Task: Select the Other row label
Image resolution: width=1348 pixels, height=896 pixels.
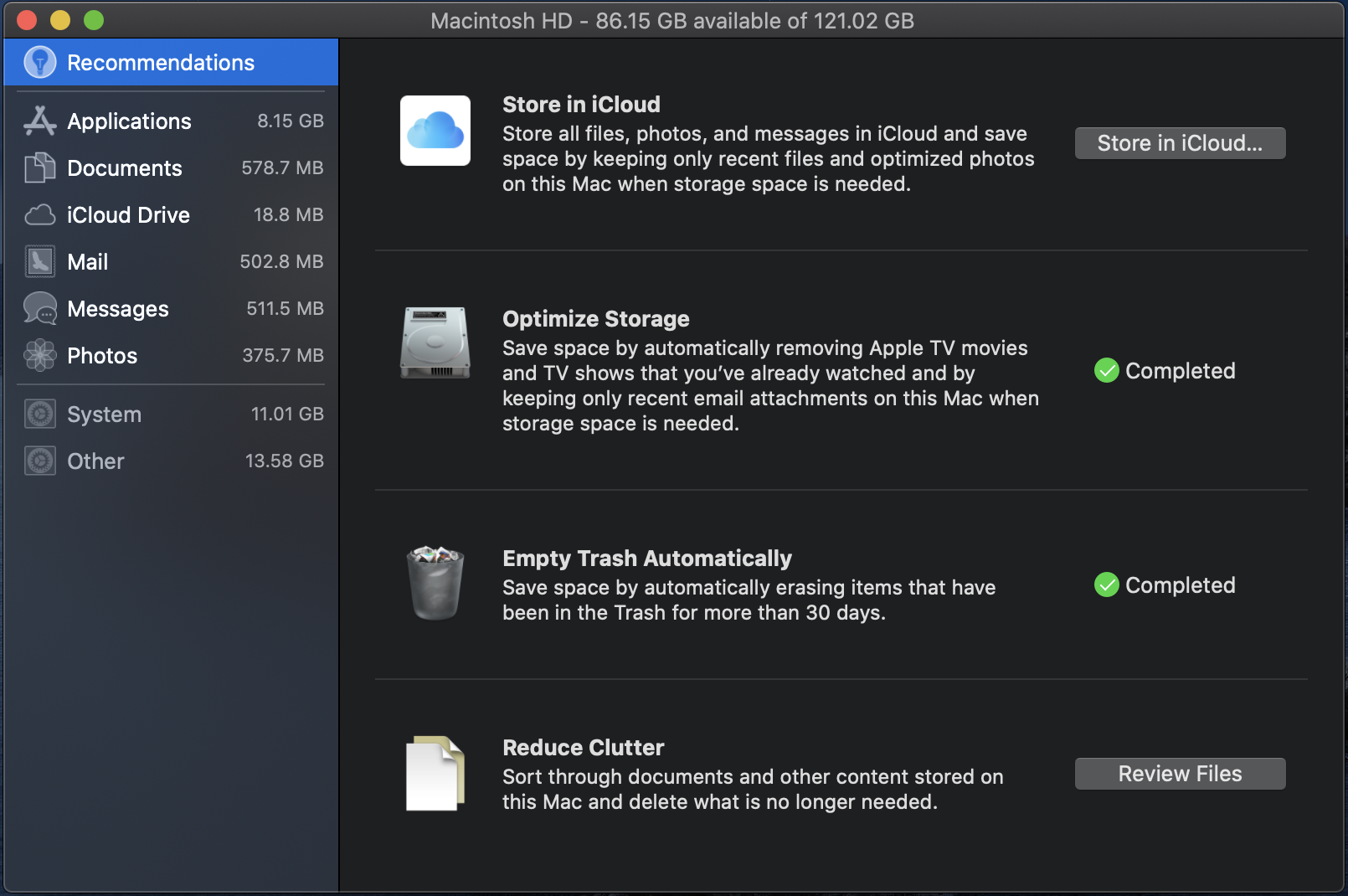Action: pos(95,461)
